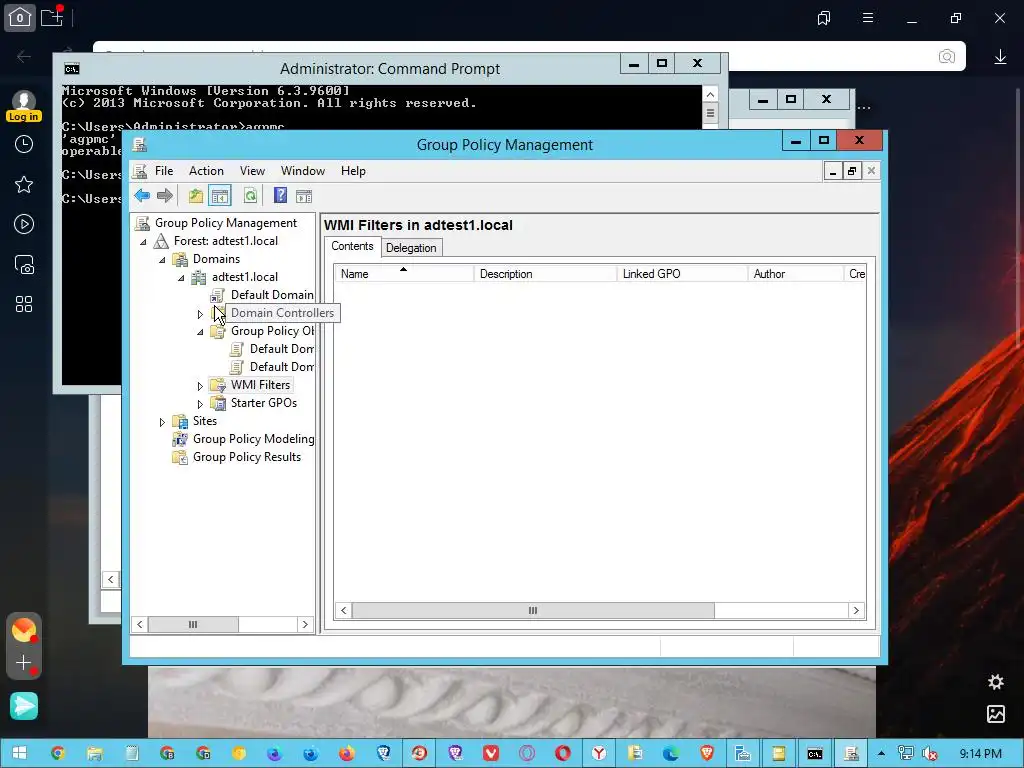1024x768 pixels.
Task: Open the View menu
Action: pyautogui.click(x=252, y=171)
